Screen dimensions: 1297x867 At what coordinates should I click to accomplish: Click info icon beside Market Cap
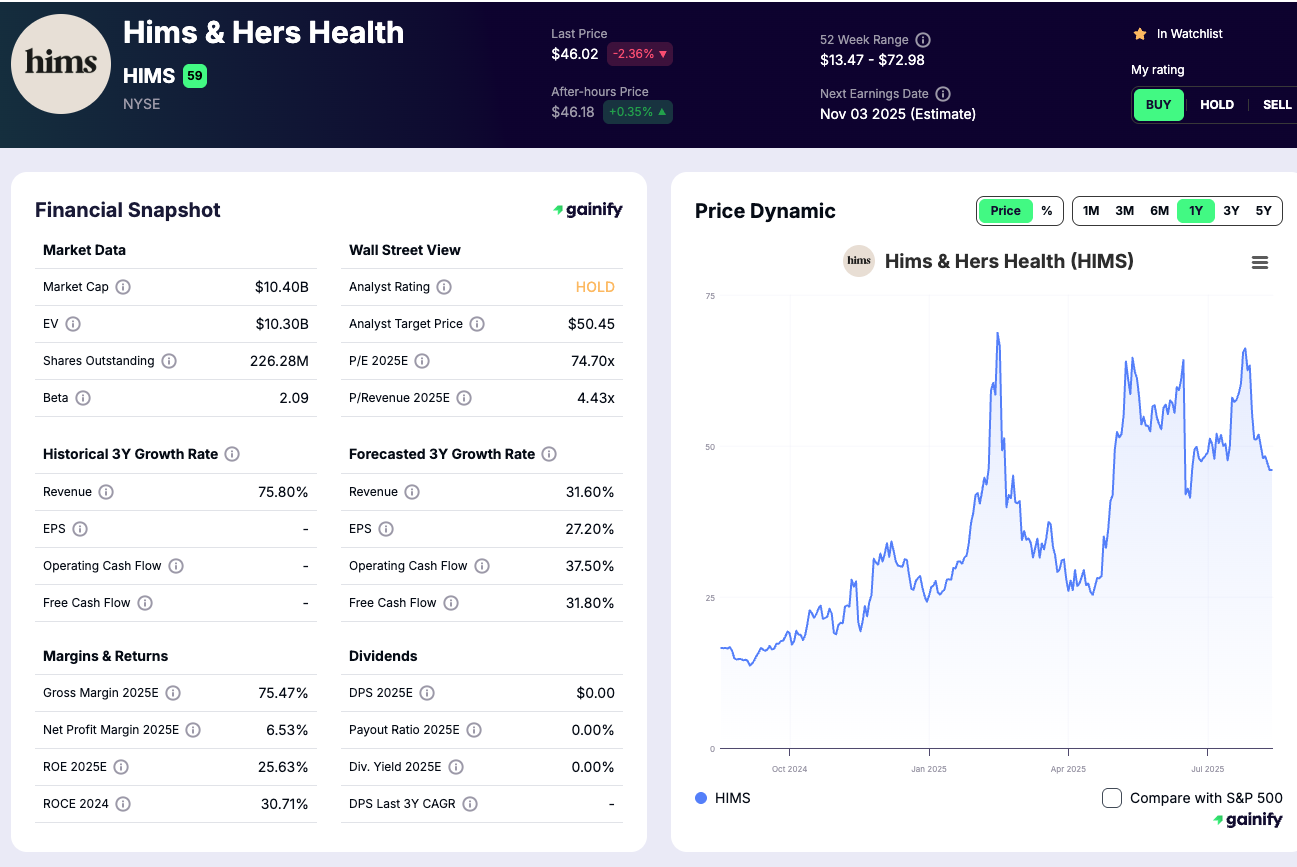[123, 287]
